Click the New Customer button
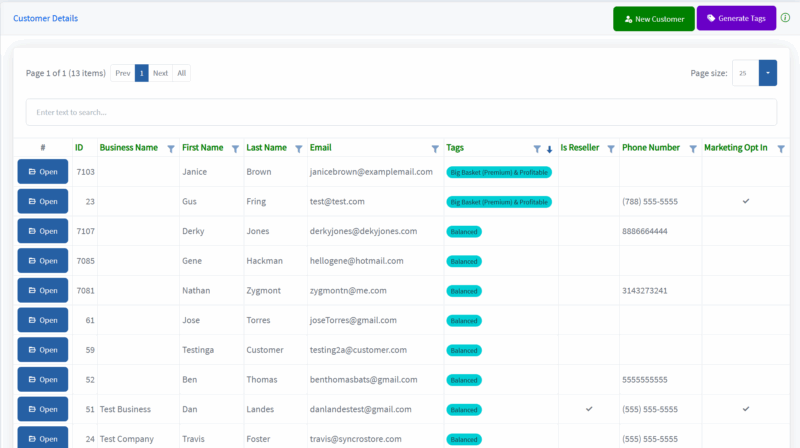 pos(653,18)
